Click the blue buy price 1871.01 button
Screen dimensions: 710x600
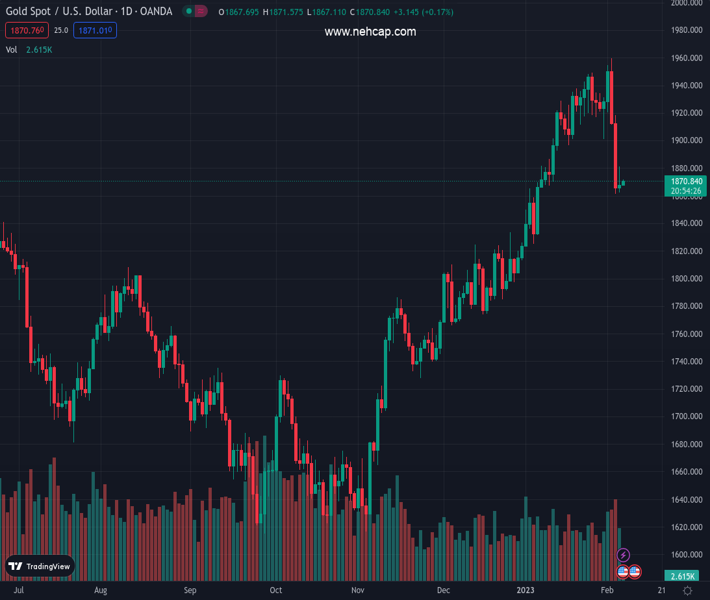point(95,31)
